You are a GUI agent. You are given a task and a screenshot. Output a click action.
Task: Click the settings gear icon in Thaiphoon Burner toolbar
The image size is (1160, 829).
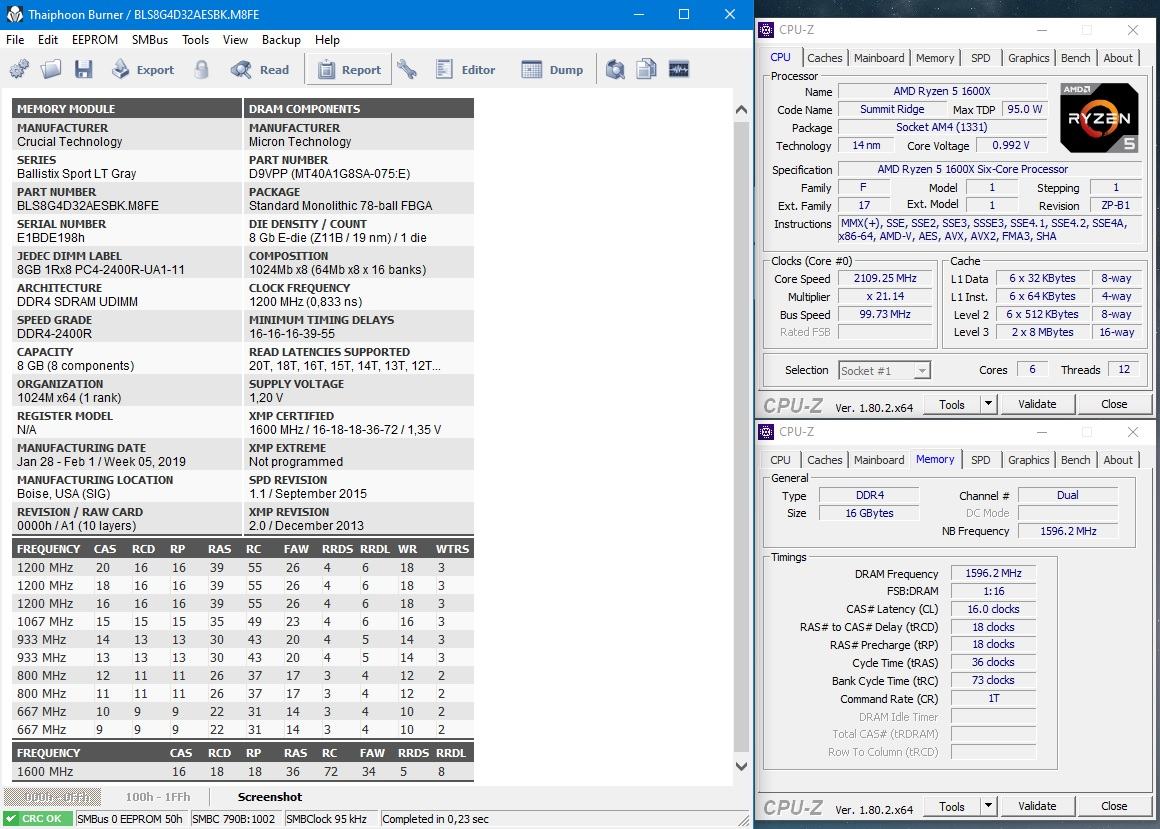click(x=19, y=70)
